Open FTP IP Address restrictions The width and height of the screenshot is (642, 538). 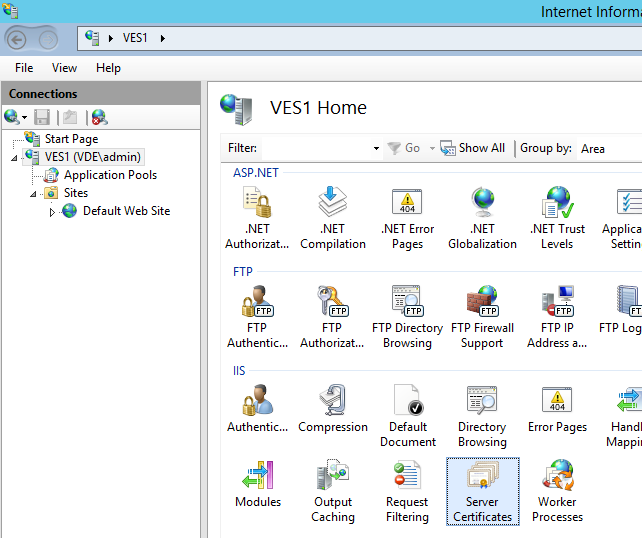[x=557, y=316]
